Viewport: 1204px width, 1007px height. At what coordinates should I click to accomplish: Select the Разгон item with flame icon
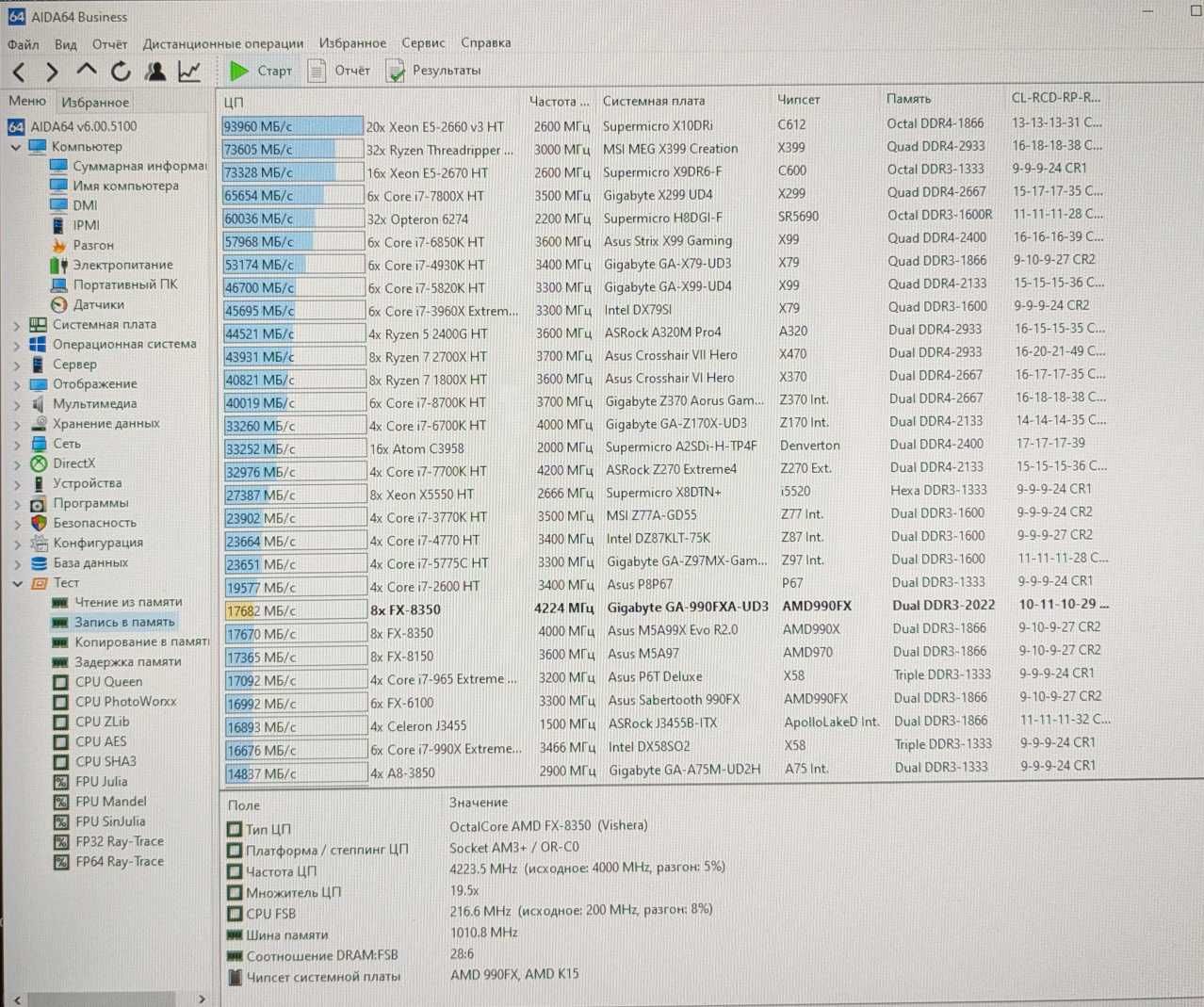point(82,245)
